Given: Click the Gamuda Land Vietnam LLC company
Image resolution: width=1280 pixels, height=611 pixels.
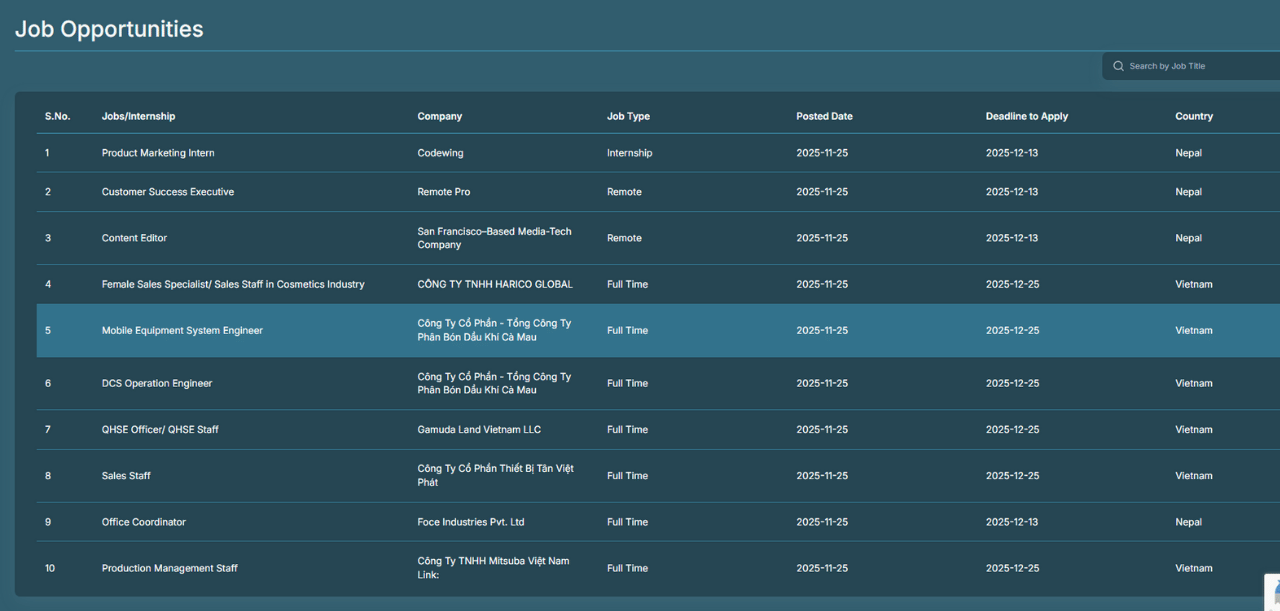Looking at the screenshot, I should coord(479,430).
